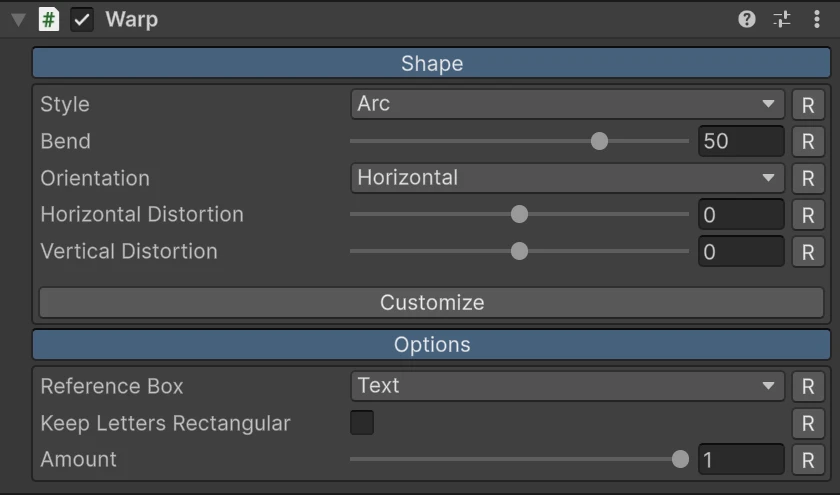Screen dimensions: 840x495
Task: Reset Keep Letters Rectangular with its R button
Action: pyautogui.click(x=808, y=423)
